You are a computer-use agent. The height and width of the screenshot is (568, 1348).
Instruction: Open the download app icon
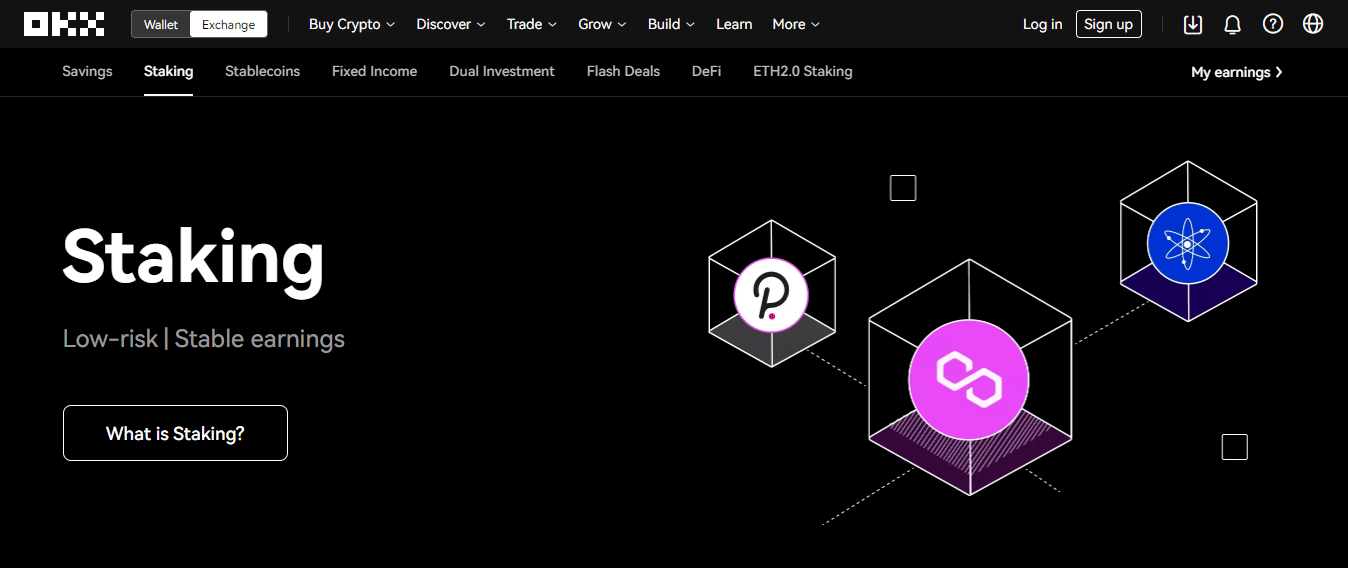coord(1193,24)
